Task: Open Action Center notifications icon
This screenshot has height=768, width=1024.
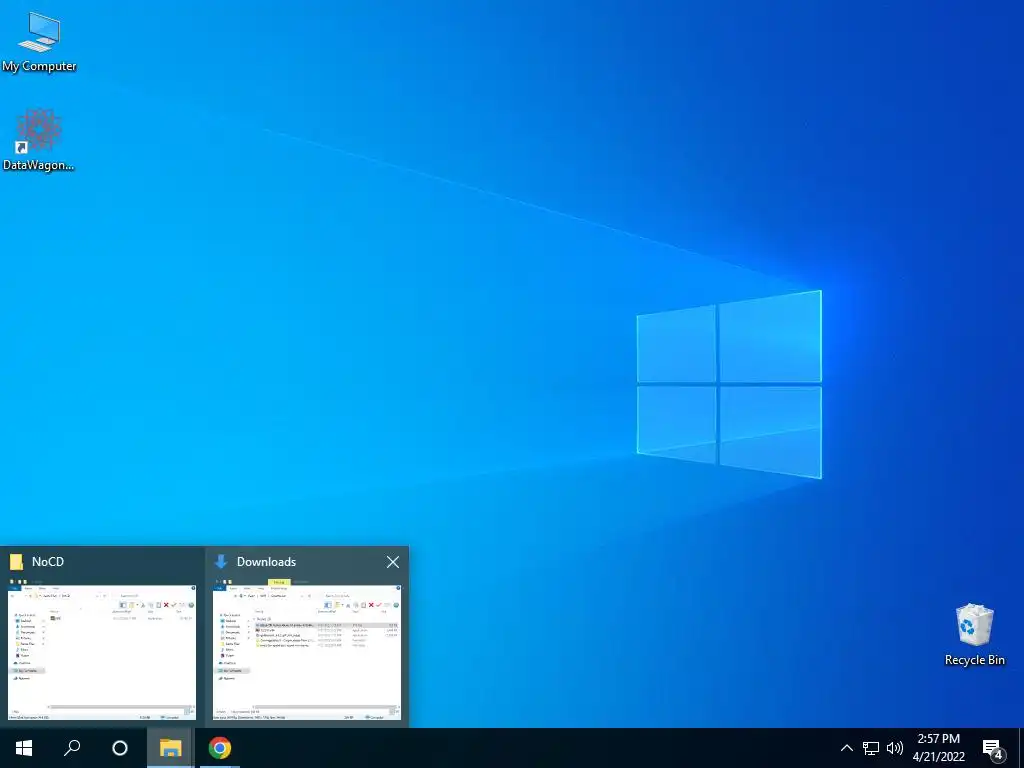Action: (993, 748)
